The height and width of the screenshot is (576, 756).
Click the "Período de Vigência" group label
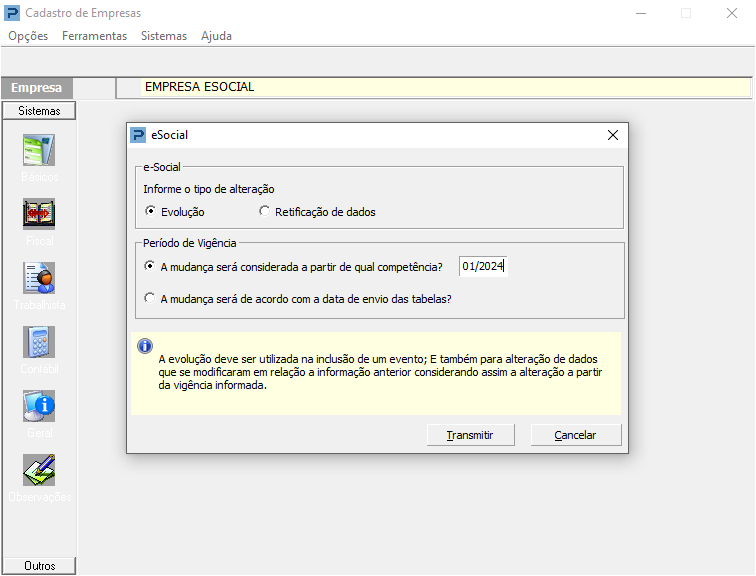pyautogui.click(x=189, y=243)
